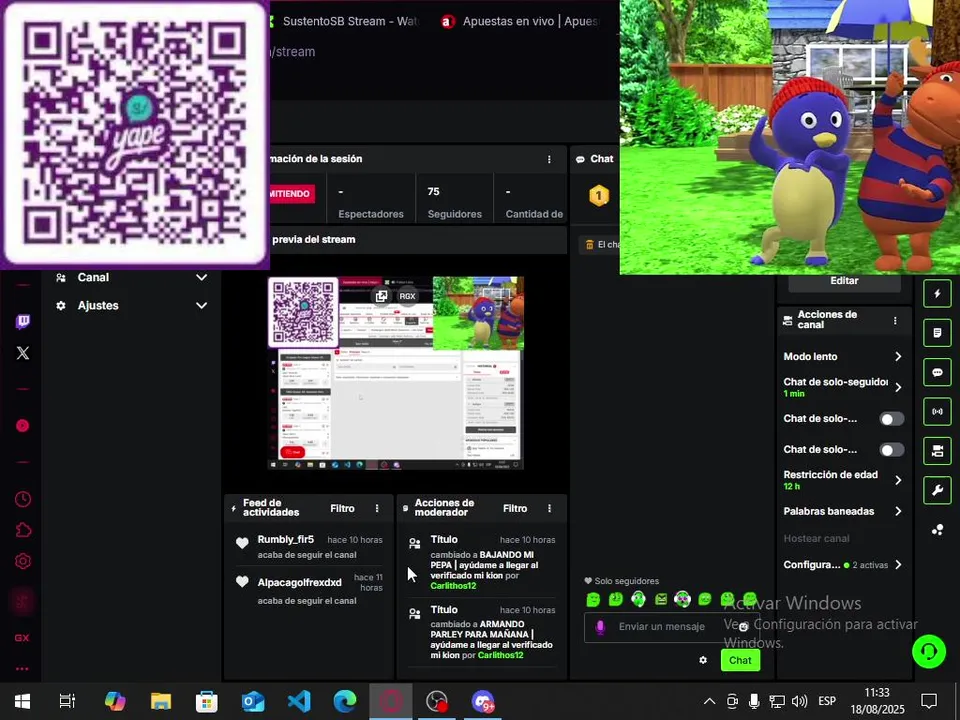Image resolution: width=960 pixels, height=720 pixels.
Task: Open chat settings gear next to Chat button
Action: (703, 660)
